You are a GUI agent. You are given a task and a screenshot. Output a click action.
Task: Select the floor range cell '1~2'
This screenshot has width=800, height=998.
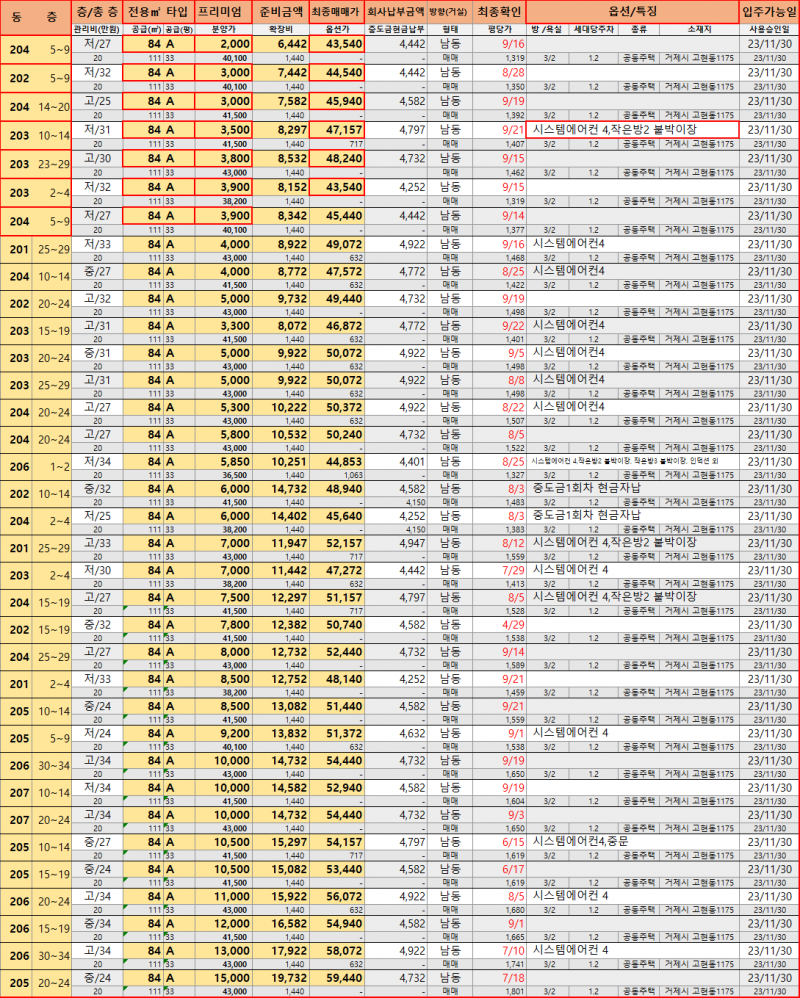click(x=60, y=467)
